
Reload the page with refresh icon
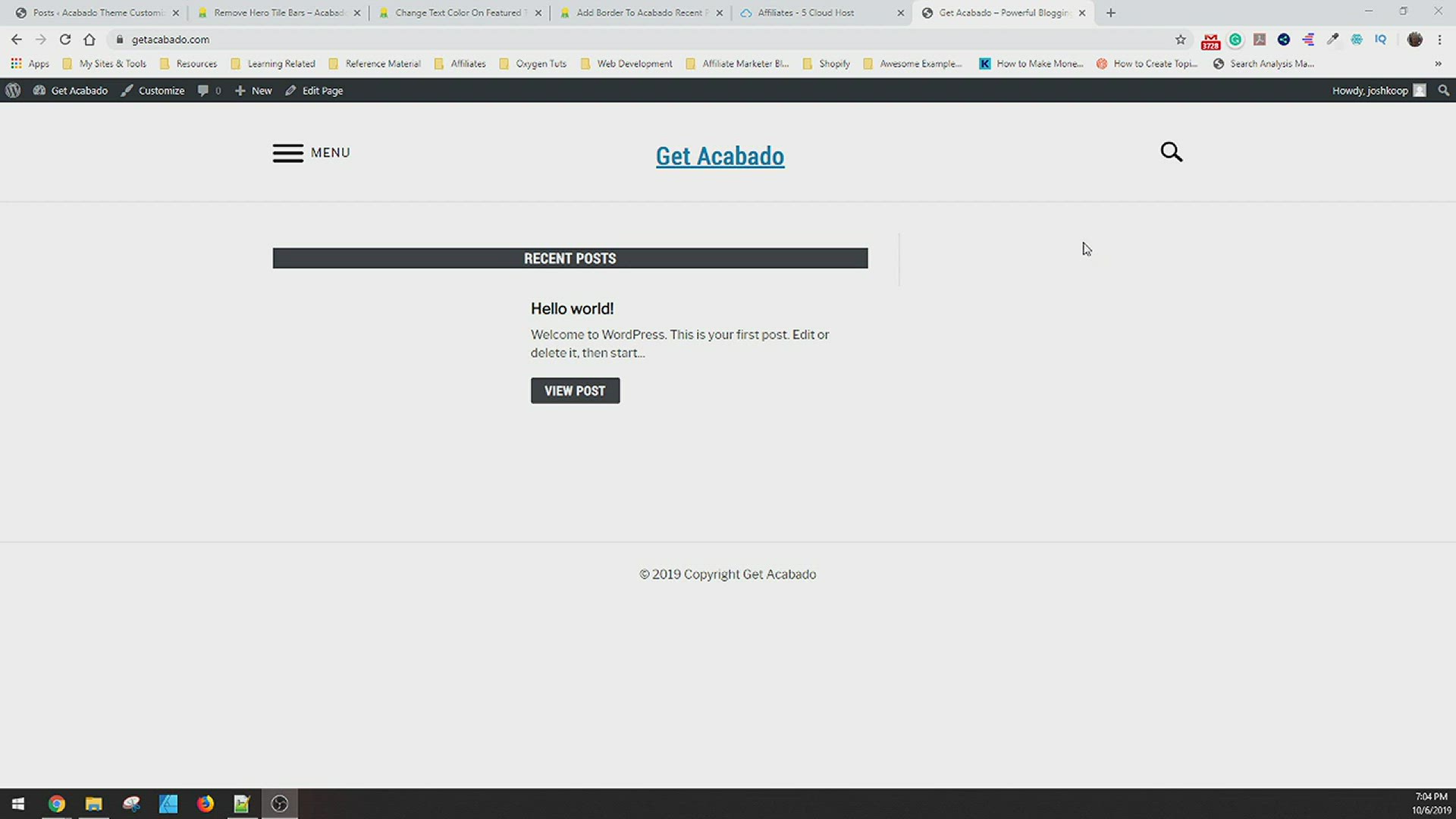coord(65,39)
